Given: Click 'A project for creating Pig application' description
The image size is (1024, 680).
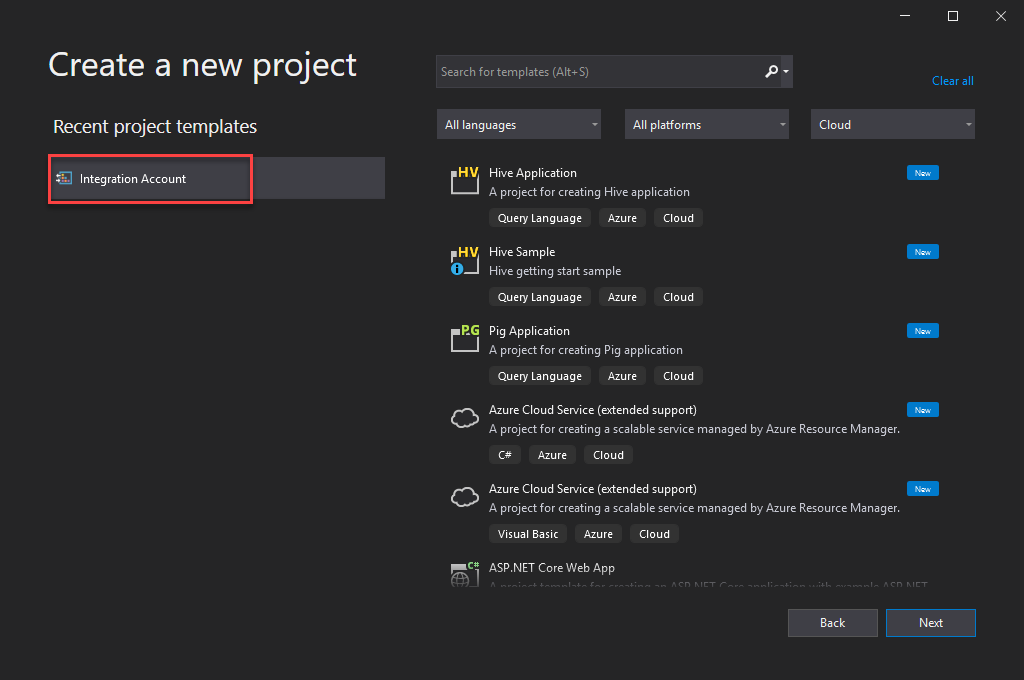Looking at the screenshot, I should 586,349.
